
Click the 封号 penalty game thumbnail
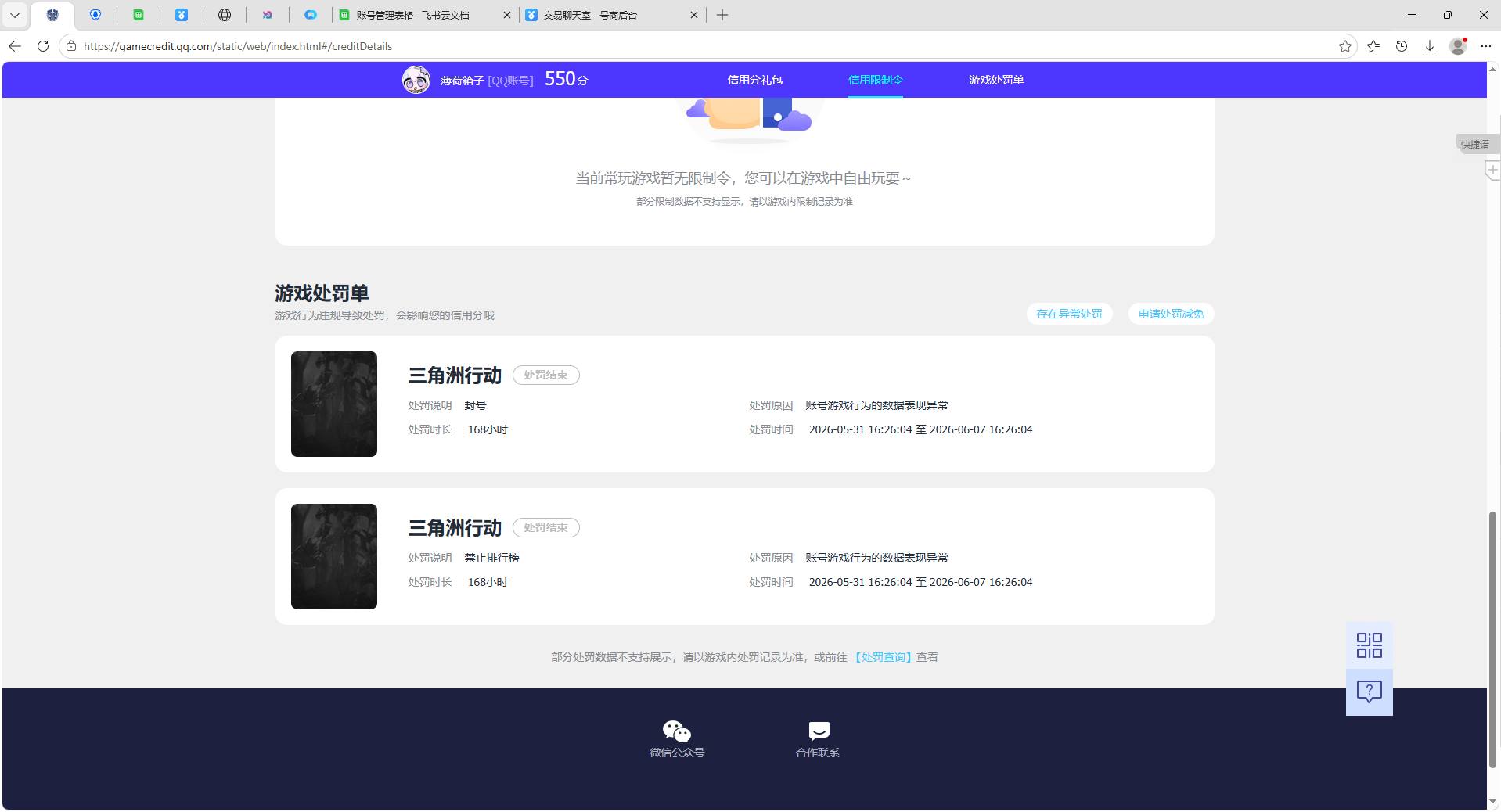click(x=334, y=404)
